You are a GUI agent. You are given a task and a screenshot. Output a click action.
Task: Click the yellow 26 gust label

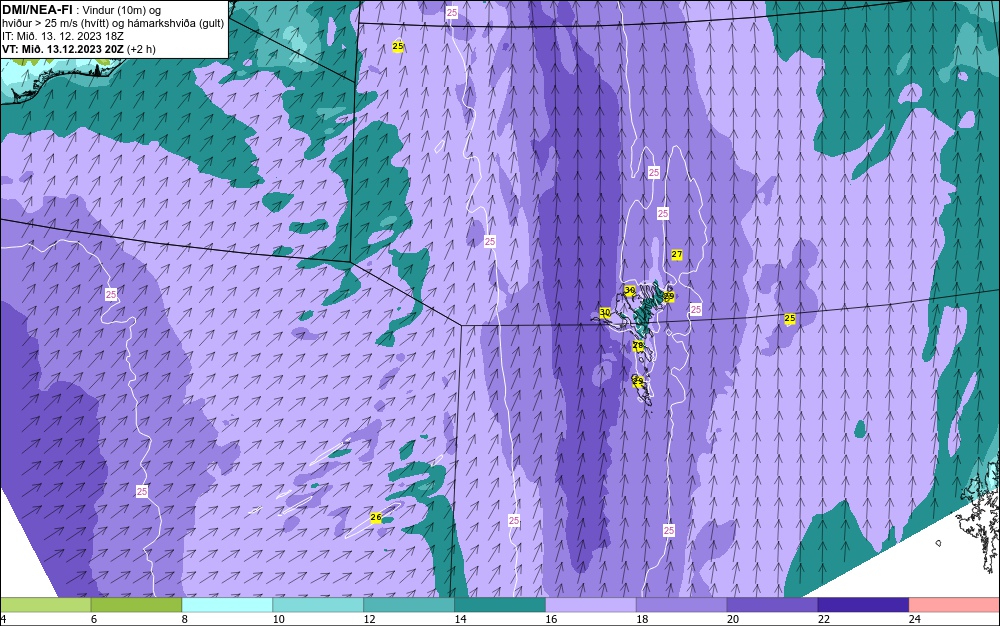pos(376,518)
